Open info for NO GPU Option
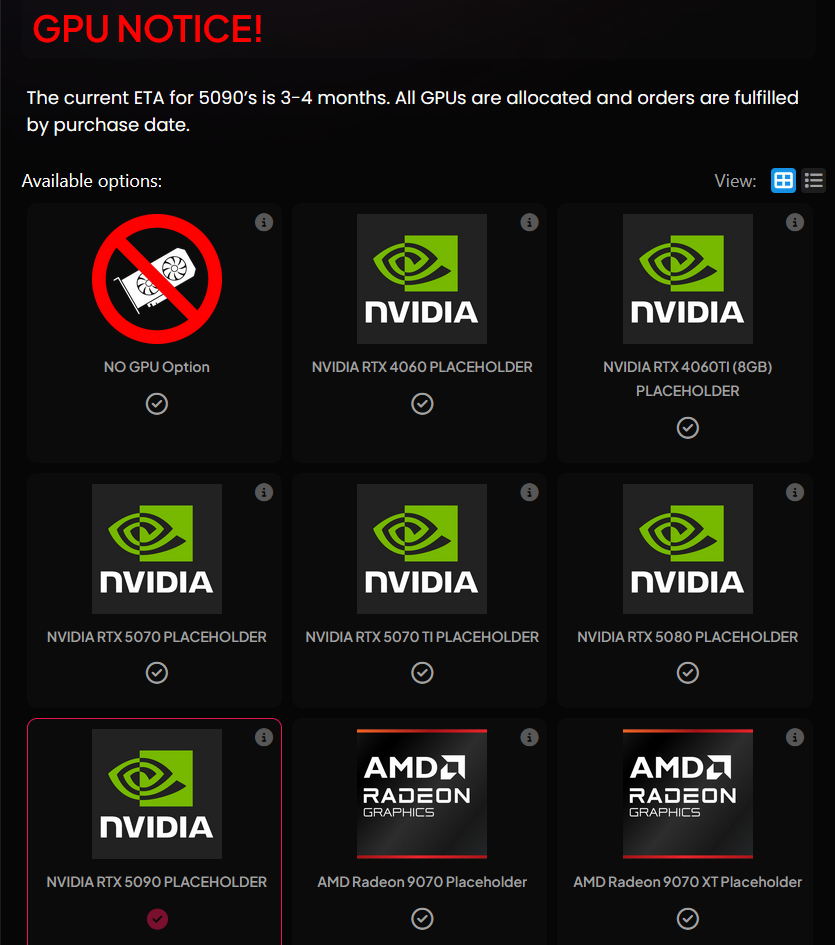Viewport: 835px width, 945px height. click(x=264, y=222)
